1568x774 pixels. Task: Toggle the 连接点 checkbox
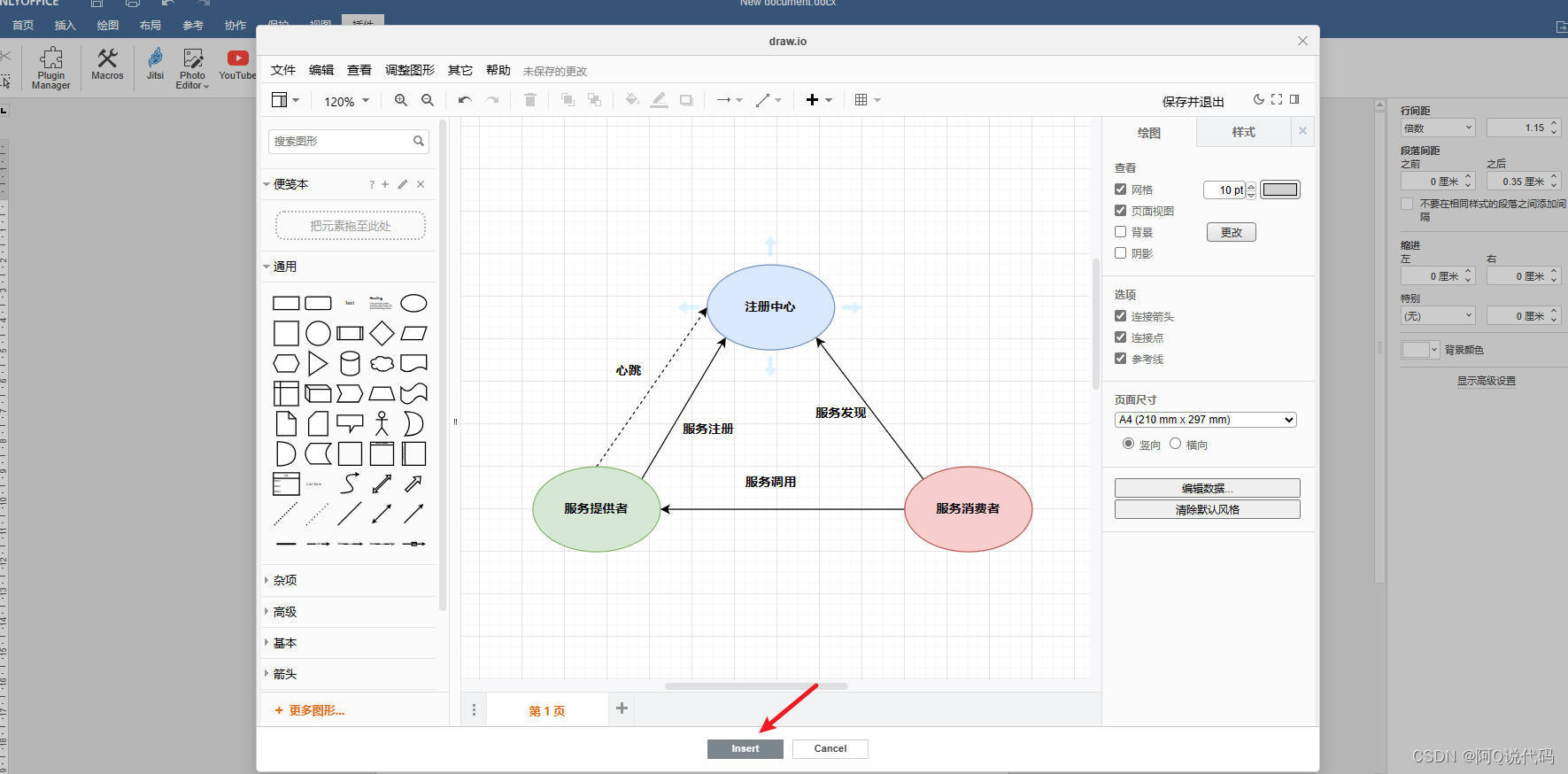[x=1121, y=337]
